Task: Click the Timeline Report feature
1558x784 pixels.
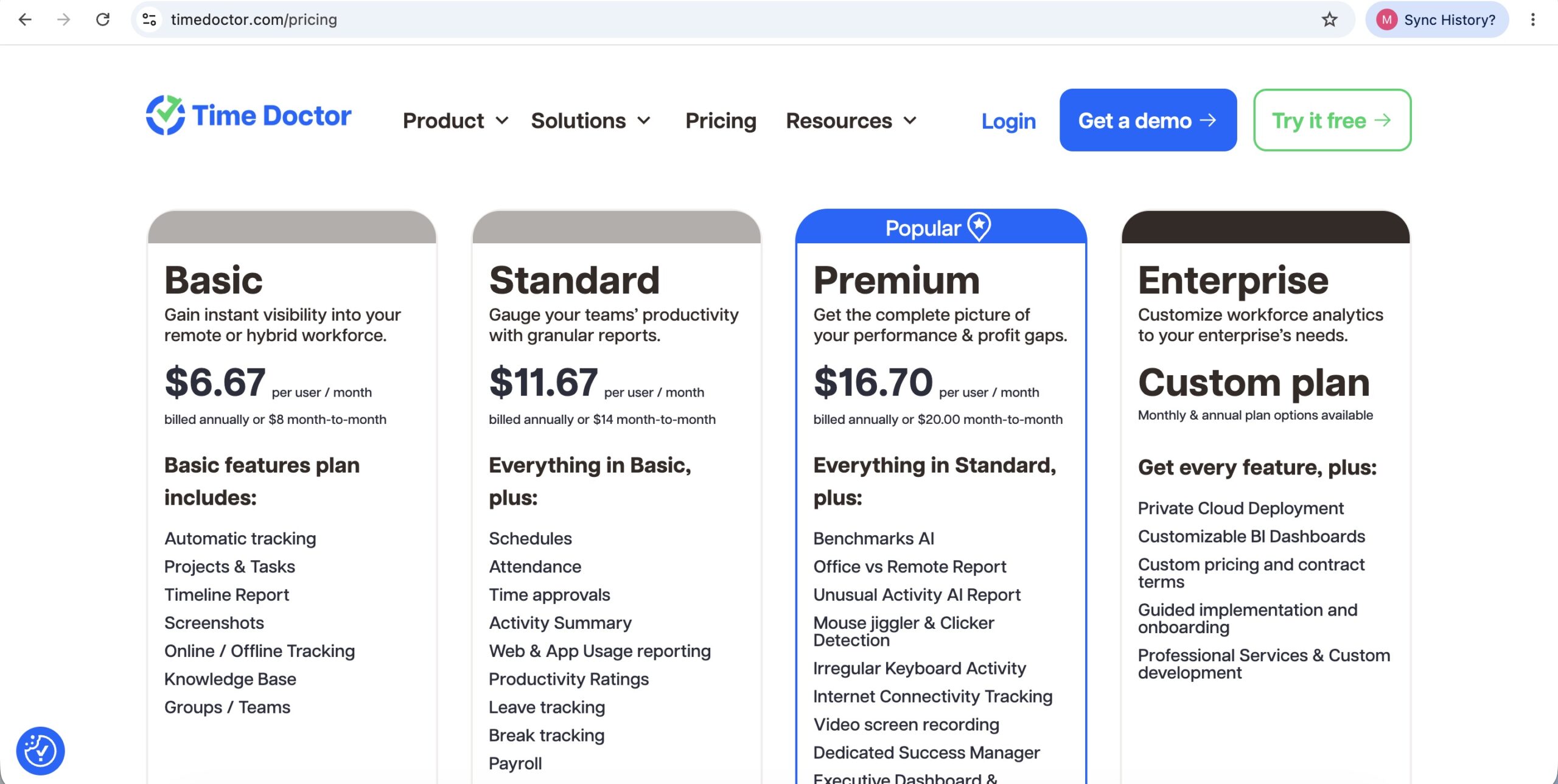Action: tap(226, 594)
